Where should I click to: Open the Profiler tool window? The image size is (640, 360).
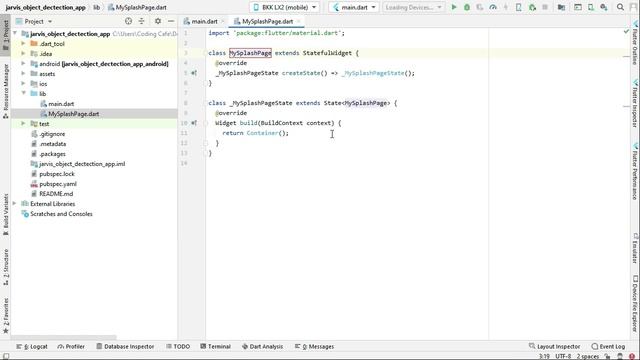pos(71,347)
